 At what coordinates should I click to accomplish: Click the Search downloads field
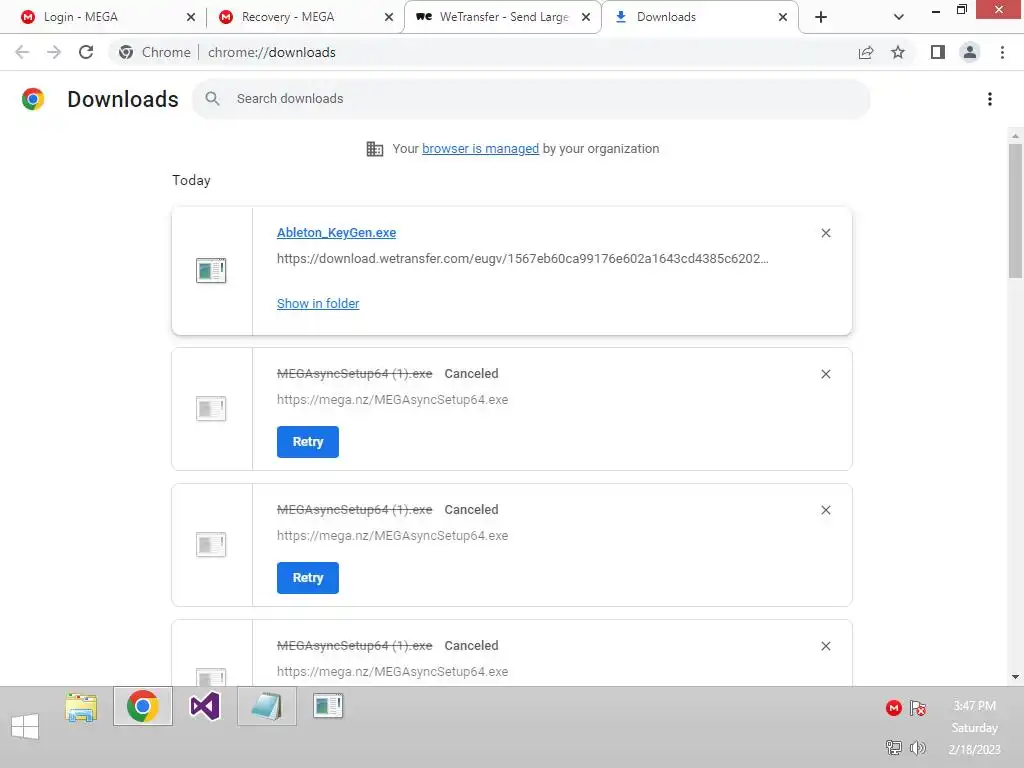tap(531, 99)
